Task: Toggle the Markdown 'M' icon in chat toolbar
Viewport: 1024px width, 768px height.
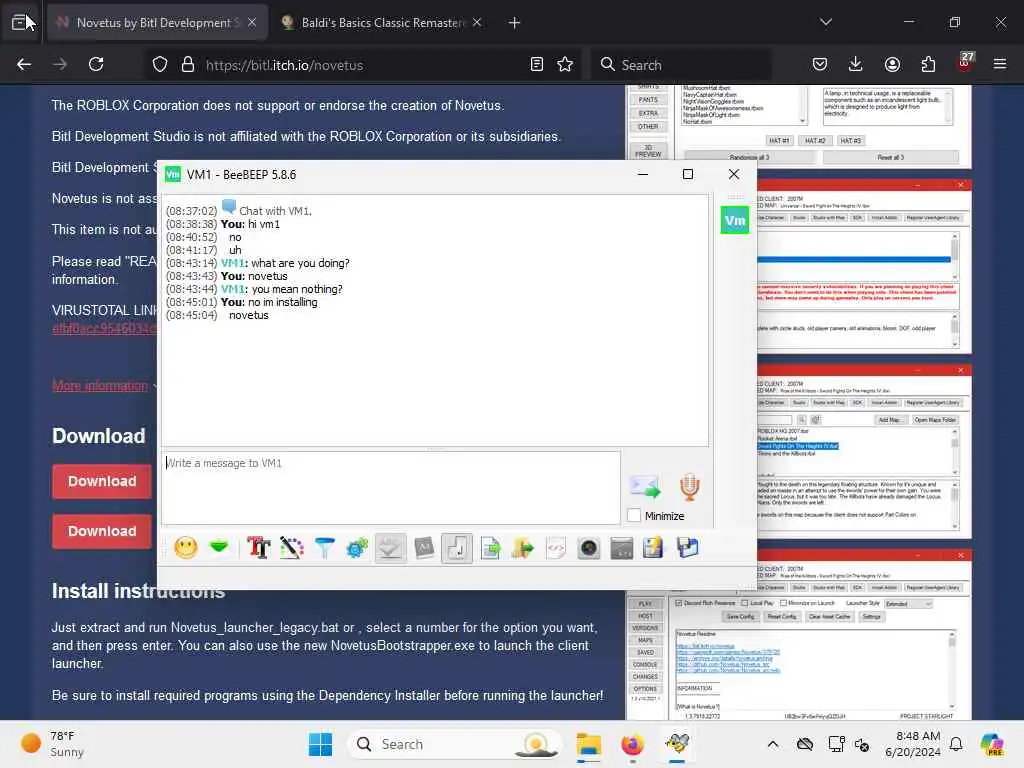Action: 424,547
